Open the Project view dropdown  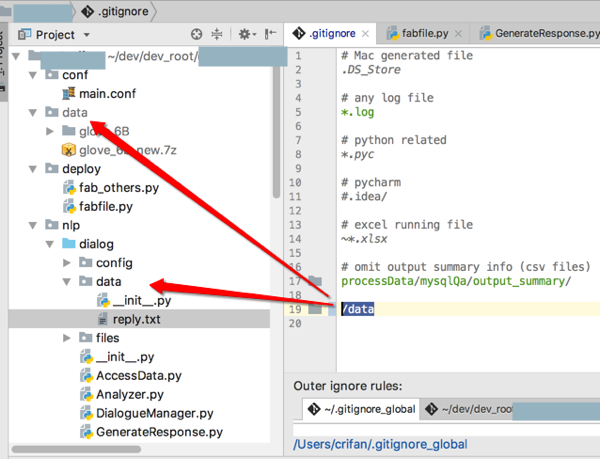87,35
